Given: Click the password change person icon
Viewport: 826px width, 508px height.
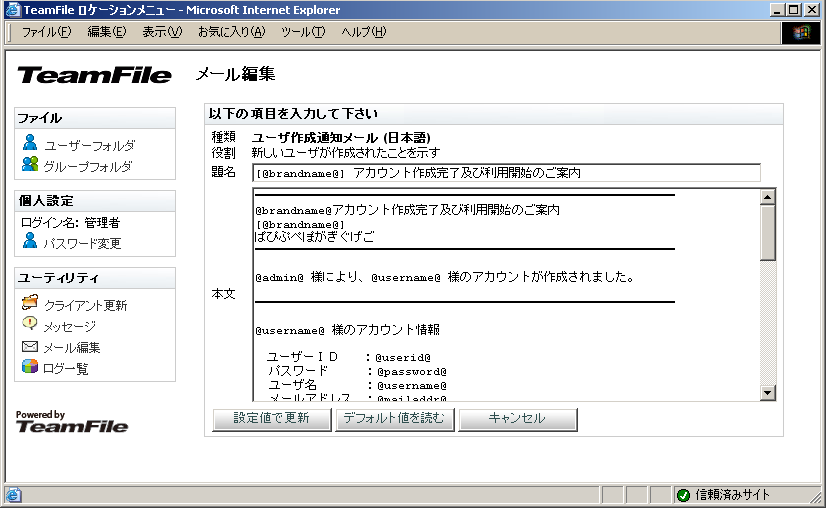Looking at the screenshot, I should 30,241.
